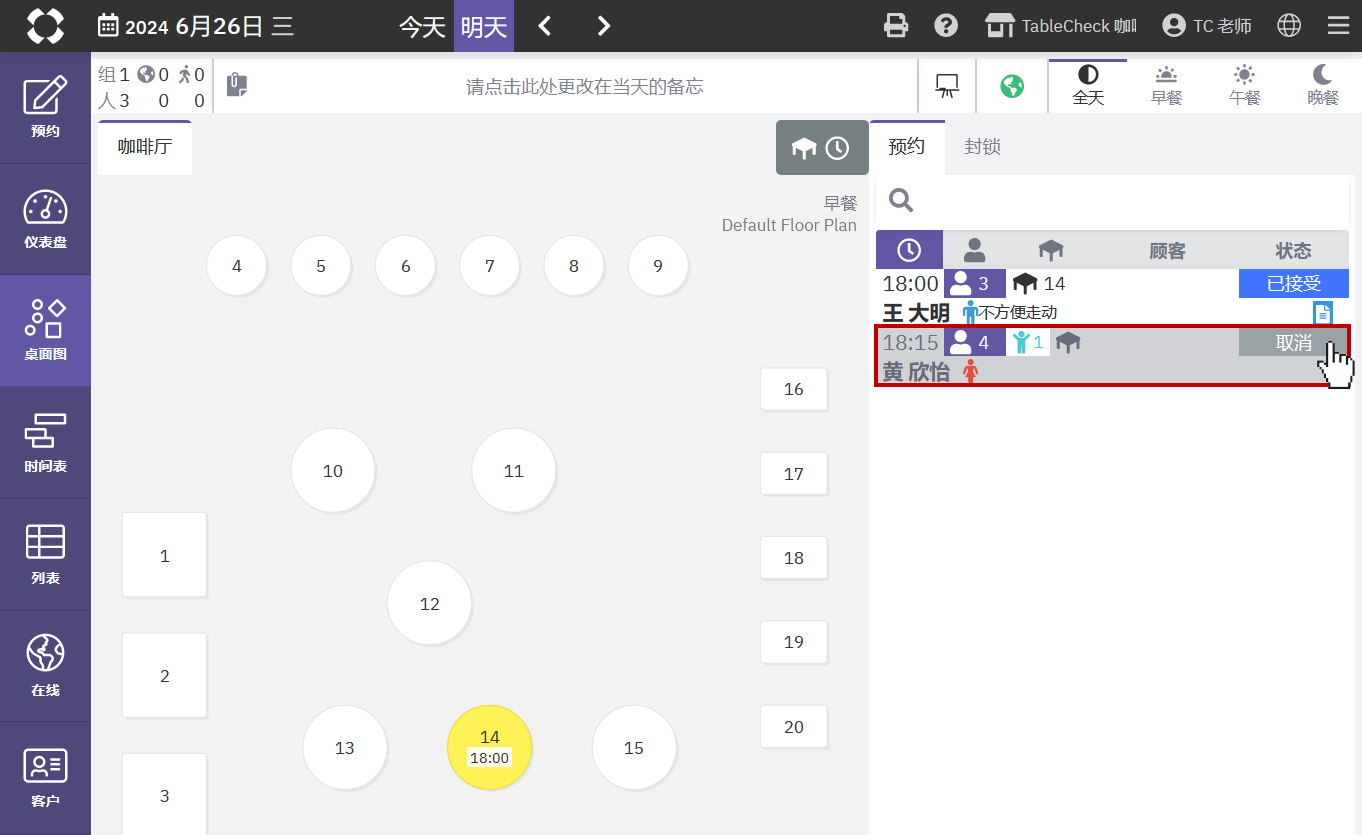Click the 6月26日 date text
Viewport: 1362px width, 835px height.
(219, 26)
